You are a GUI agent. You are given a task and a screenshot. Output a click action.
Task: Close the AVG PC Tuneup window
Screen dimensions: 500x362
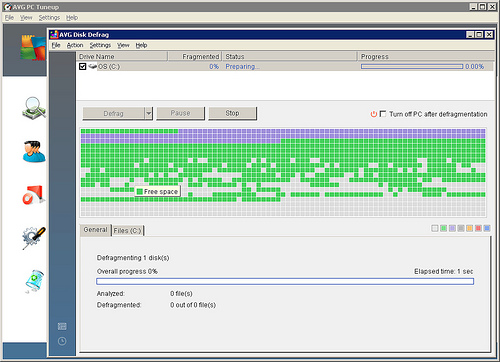click(x=492, y=7)
